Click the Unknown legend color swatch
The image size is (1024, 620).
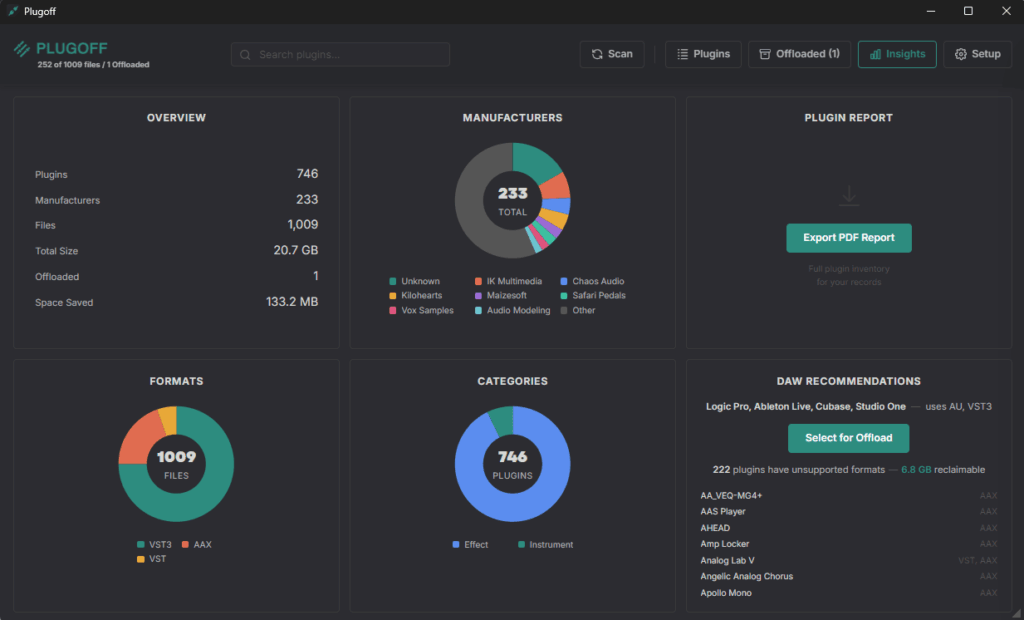(393, 282)
